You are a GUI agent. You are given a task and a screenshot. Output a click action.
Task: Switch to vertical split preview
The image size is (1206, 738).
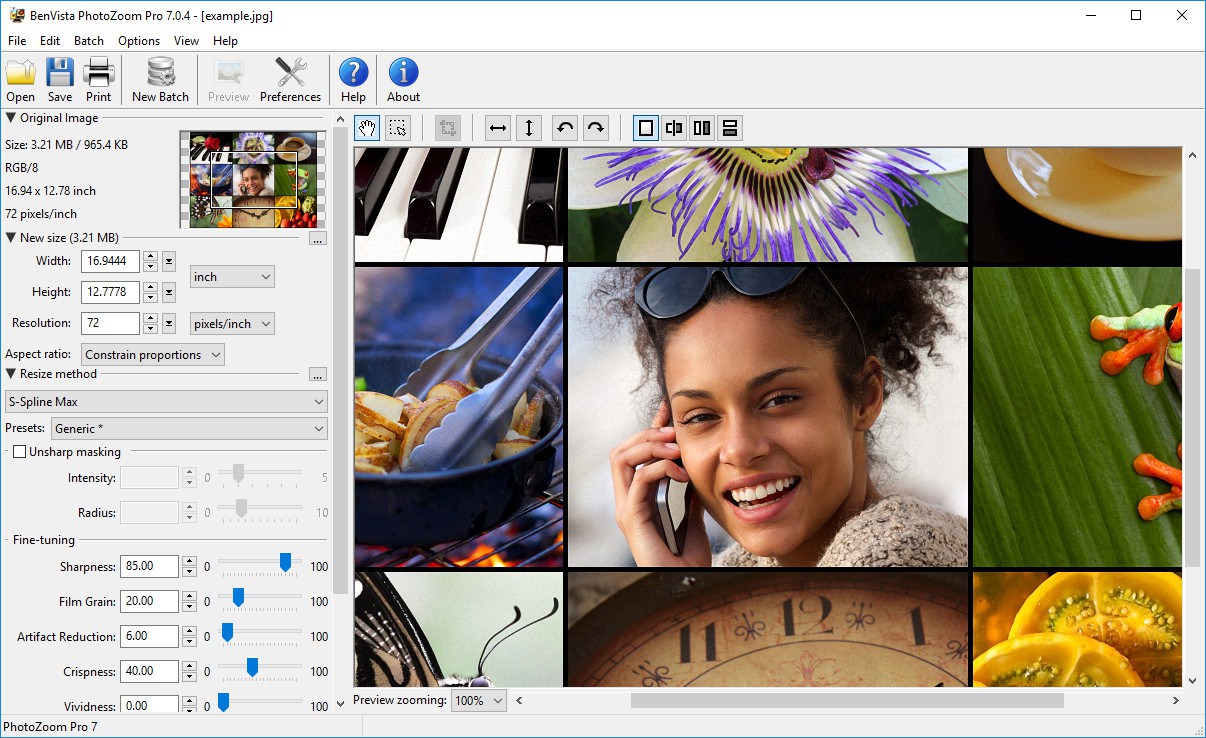[702, 128]
